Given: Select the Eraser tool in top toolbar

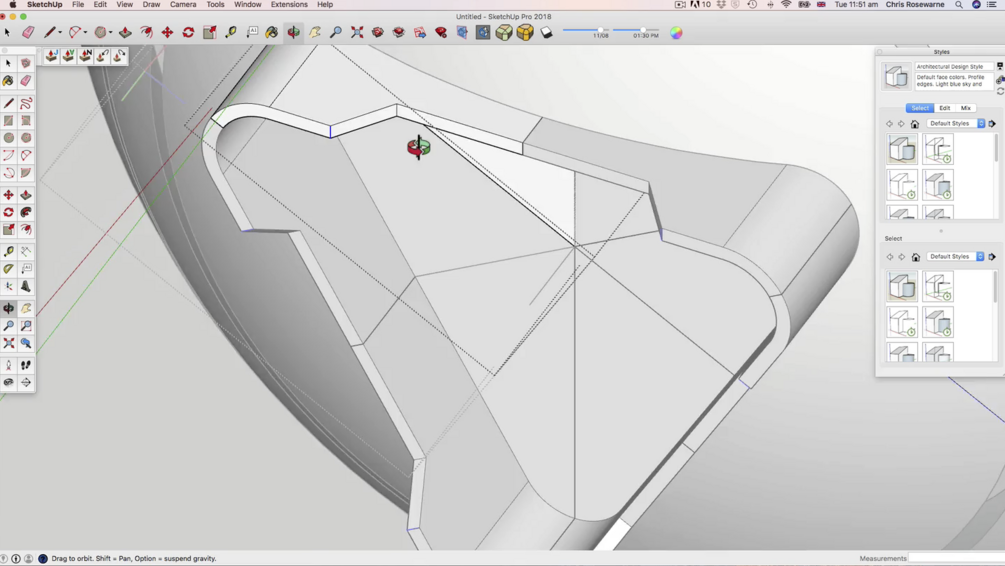Looking at the screenshot, I should click(x=28, y=32).
